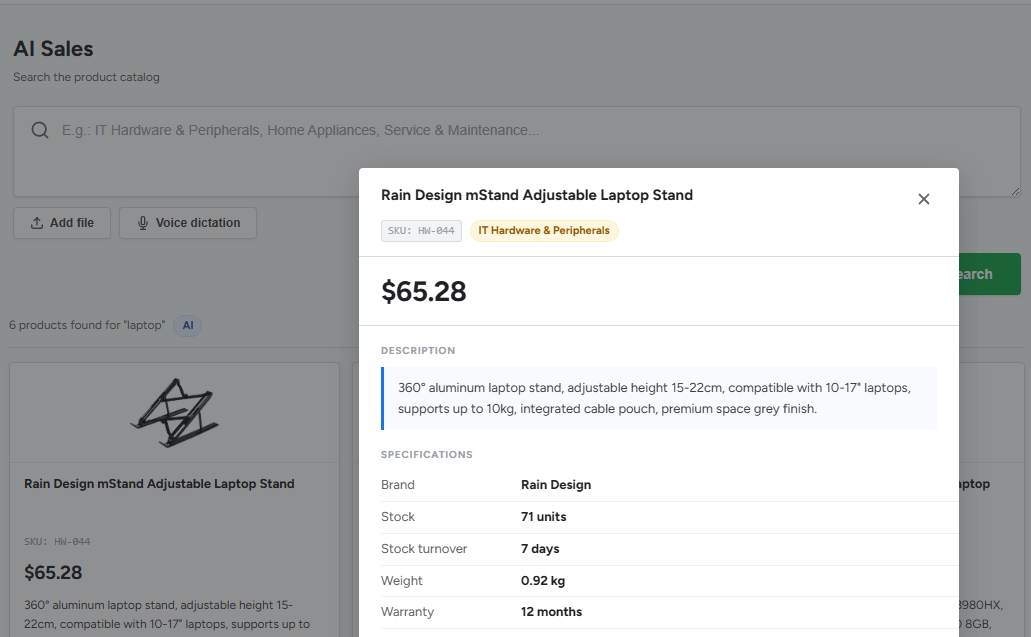The height and width of the screenshot is (637, 1031).
Task: Click the Warranty value 12 months
Action: point(551,612)
